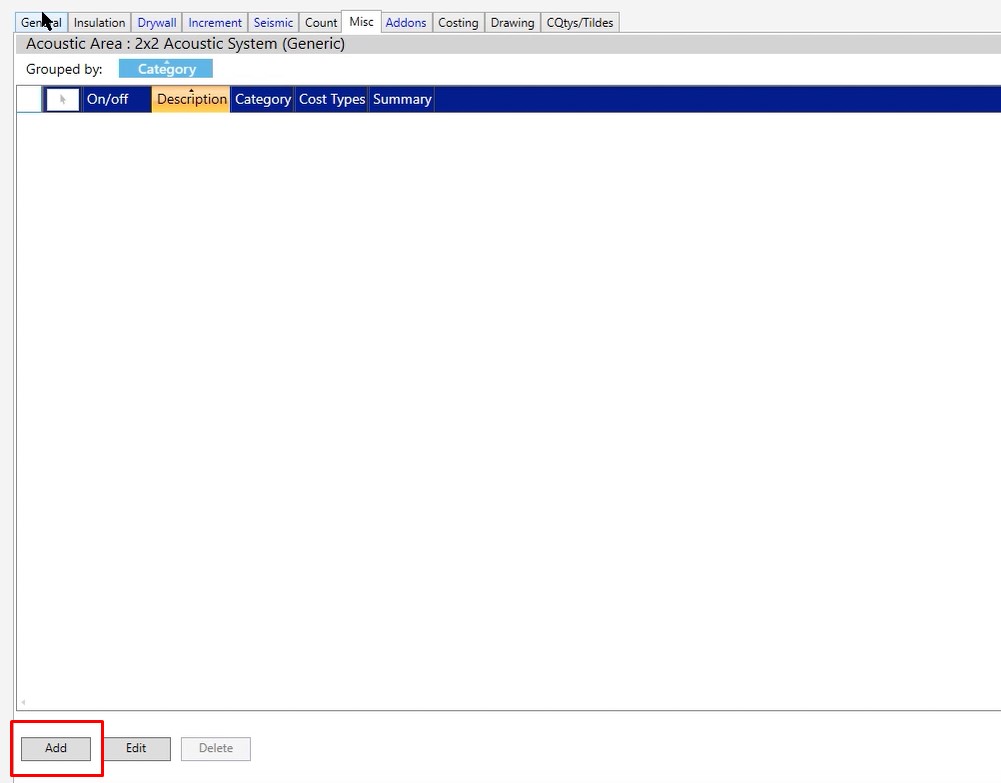
Task: Click the Summary column header
Action: tap(402, 99)
